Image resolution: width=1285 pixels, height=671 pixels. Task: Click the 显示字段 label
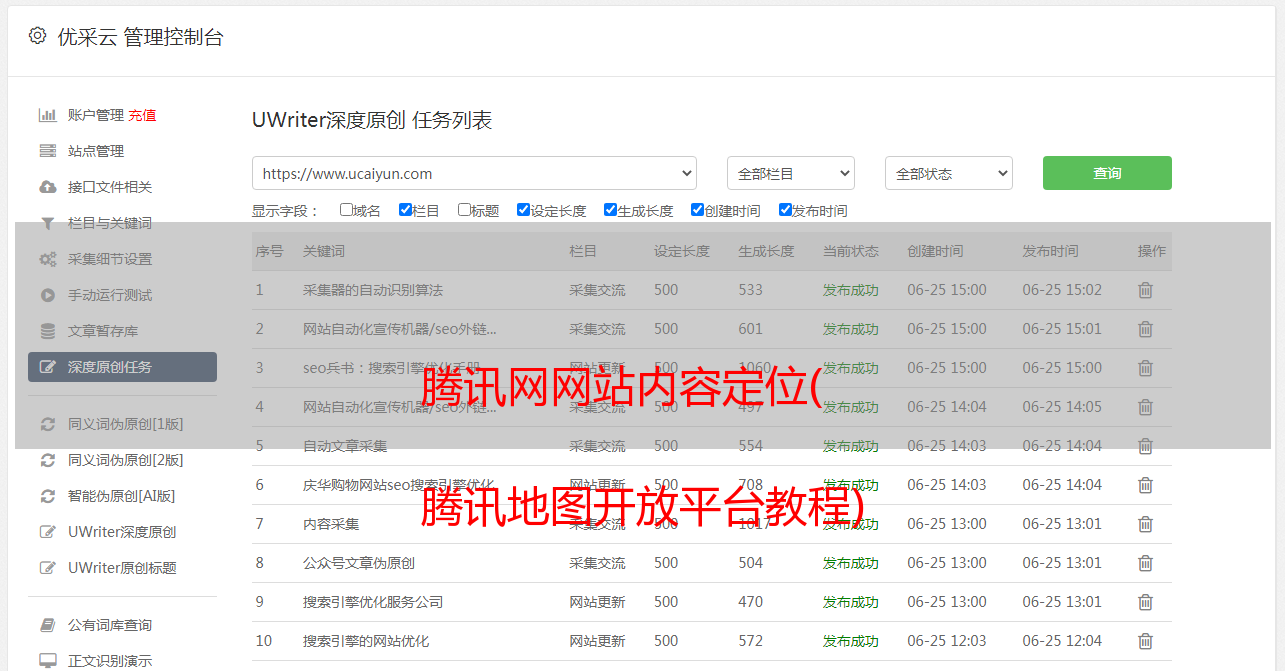coord(285,211)
